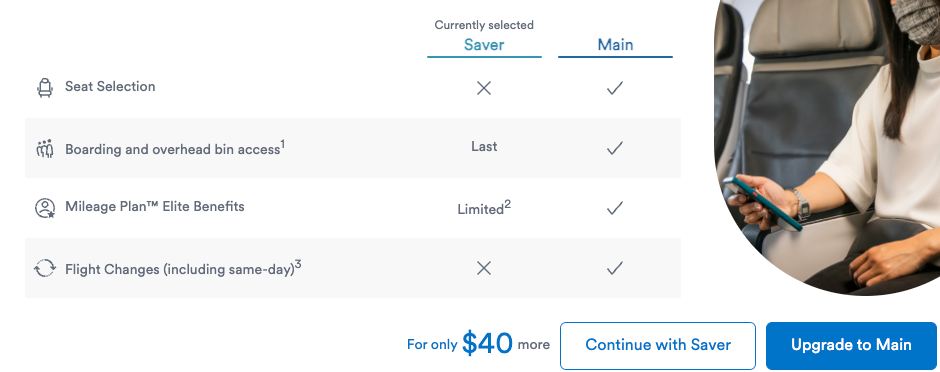Click the $40 upgrade price text
The image size is (940, 372).
[487, 344]
